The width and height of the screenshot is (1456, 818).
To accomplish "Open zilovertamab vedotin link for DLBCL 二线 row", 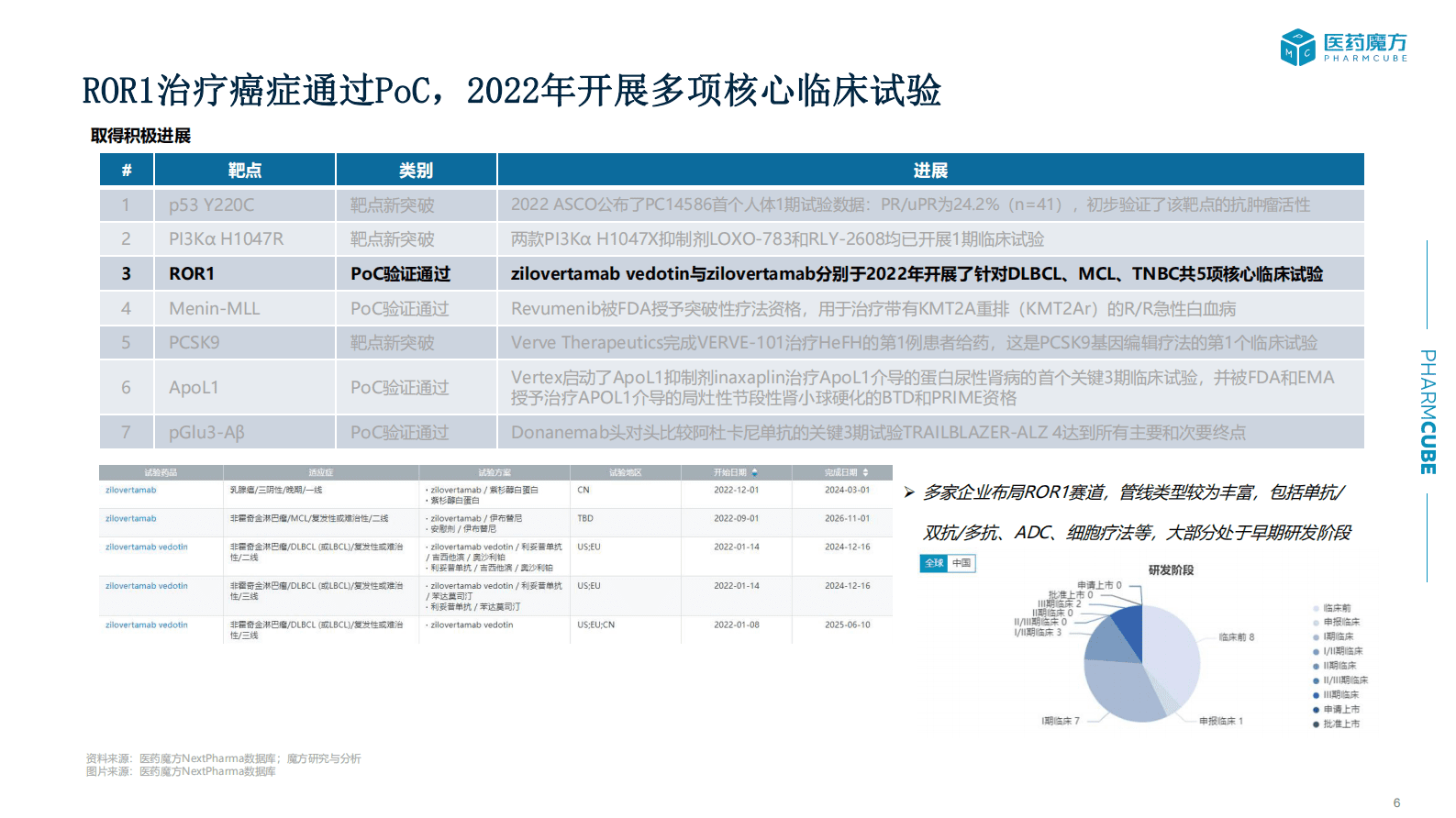I will tap(147, 547).
